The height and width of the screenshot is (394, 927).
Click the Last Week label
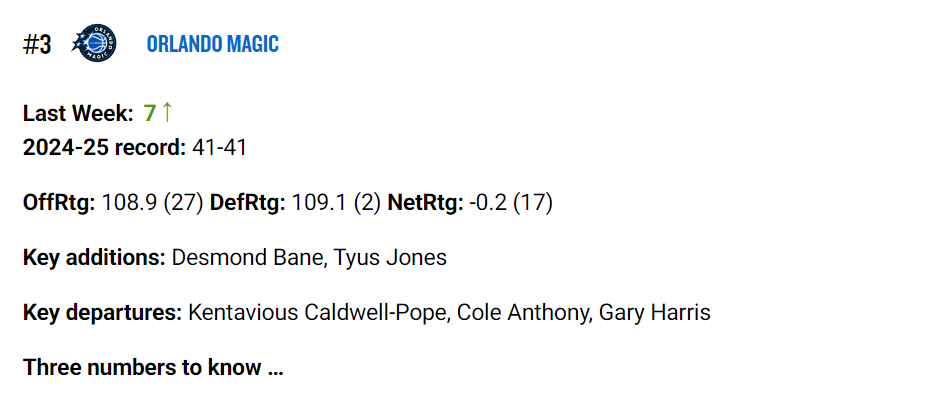[79, 113]
